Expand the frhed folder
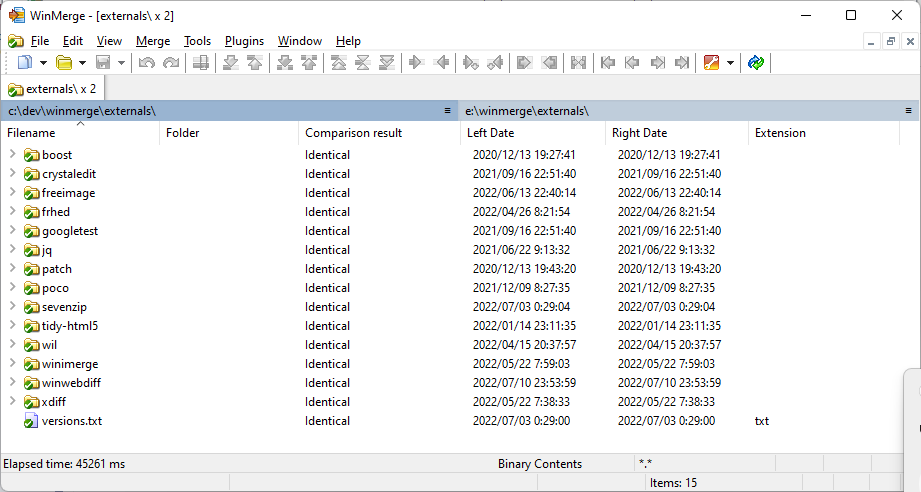The image size is (921, 492). [12, 211]
